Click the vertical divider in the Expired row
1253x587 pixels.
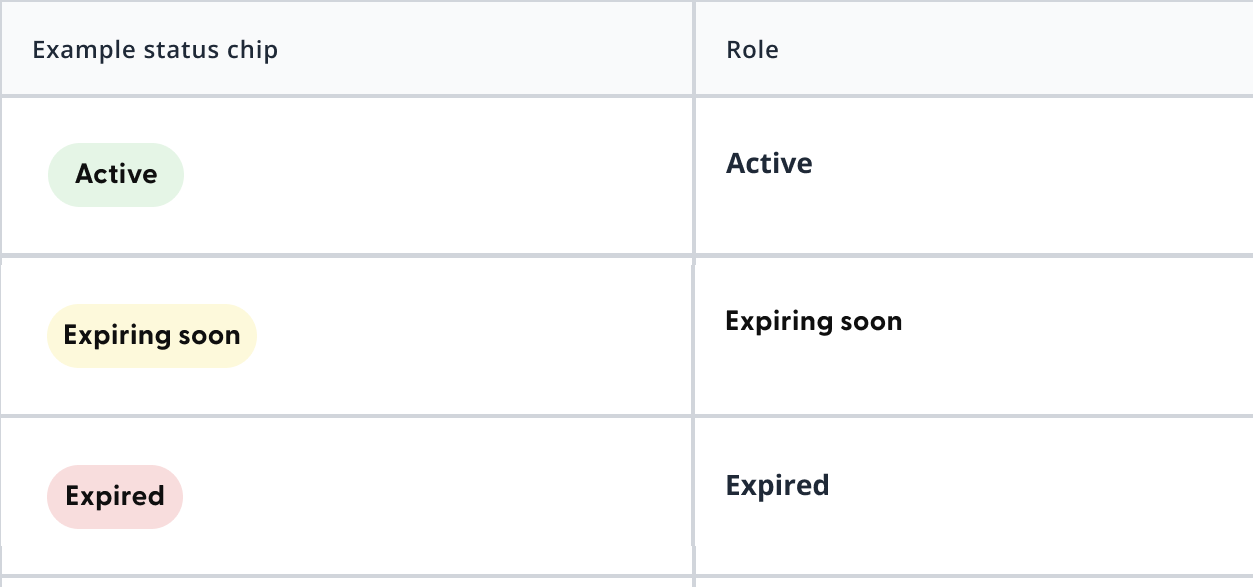[694, 497]
